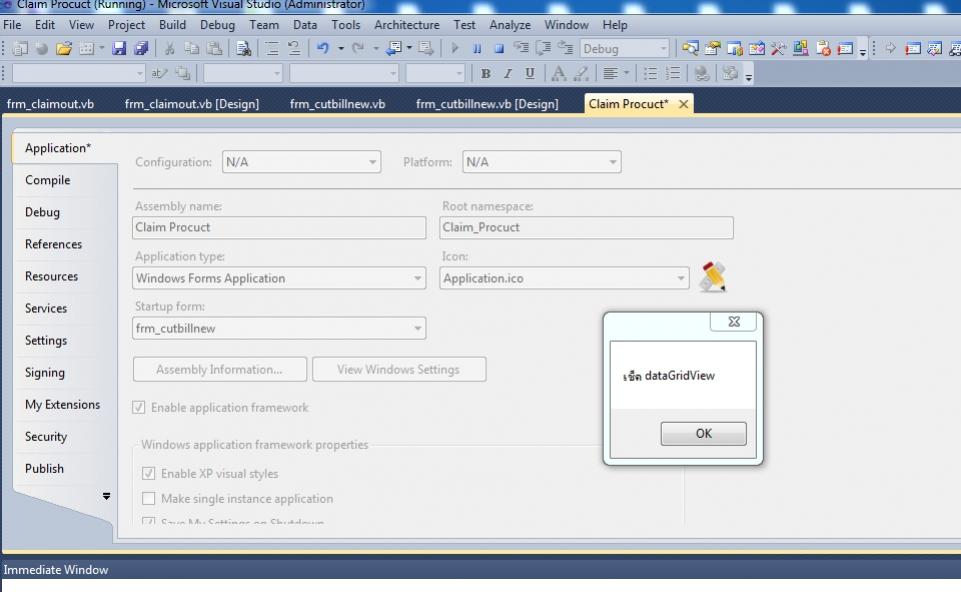Close the Claim Procuct tab
The height and width of the screenshot is (592, 961).
pos(683,104)
